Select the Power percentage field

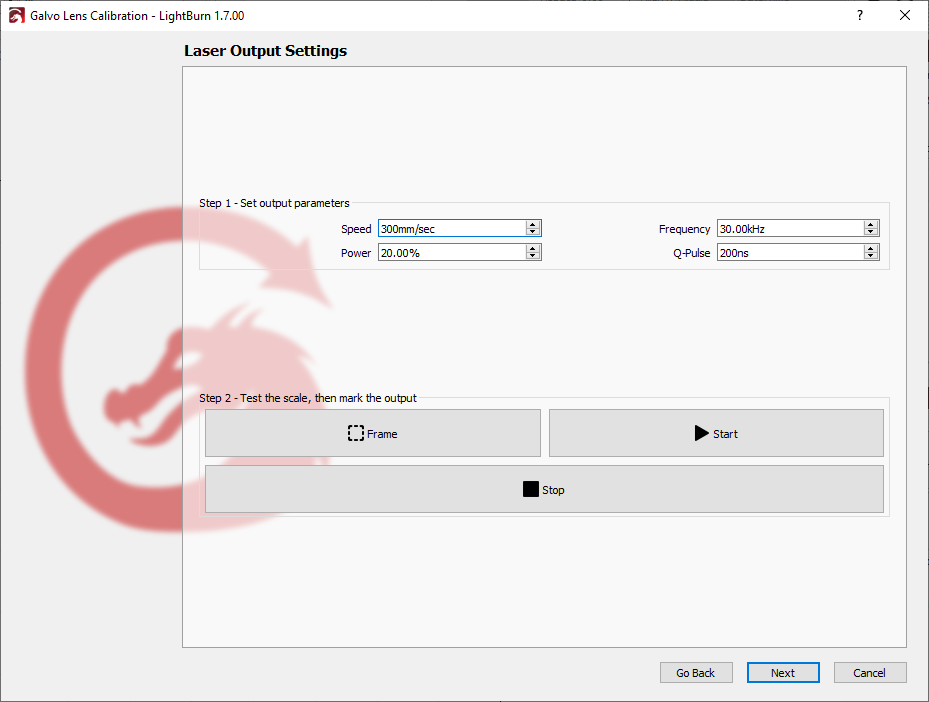451,253
